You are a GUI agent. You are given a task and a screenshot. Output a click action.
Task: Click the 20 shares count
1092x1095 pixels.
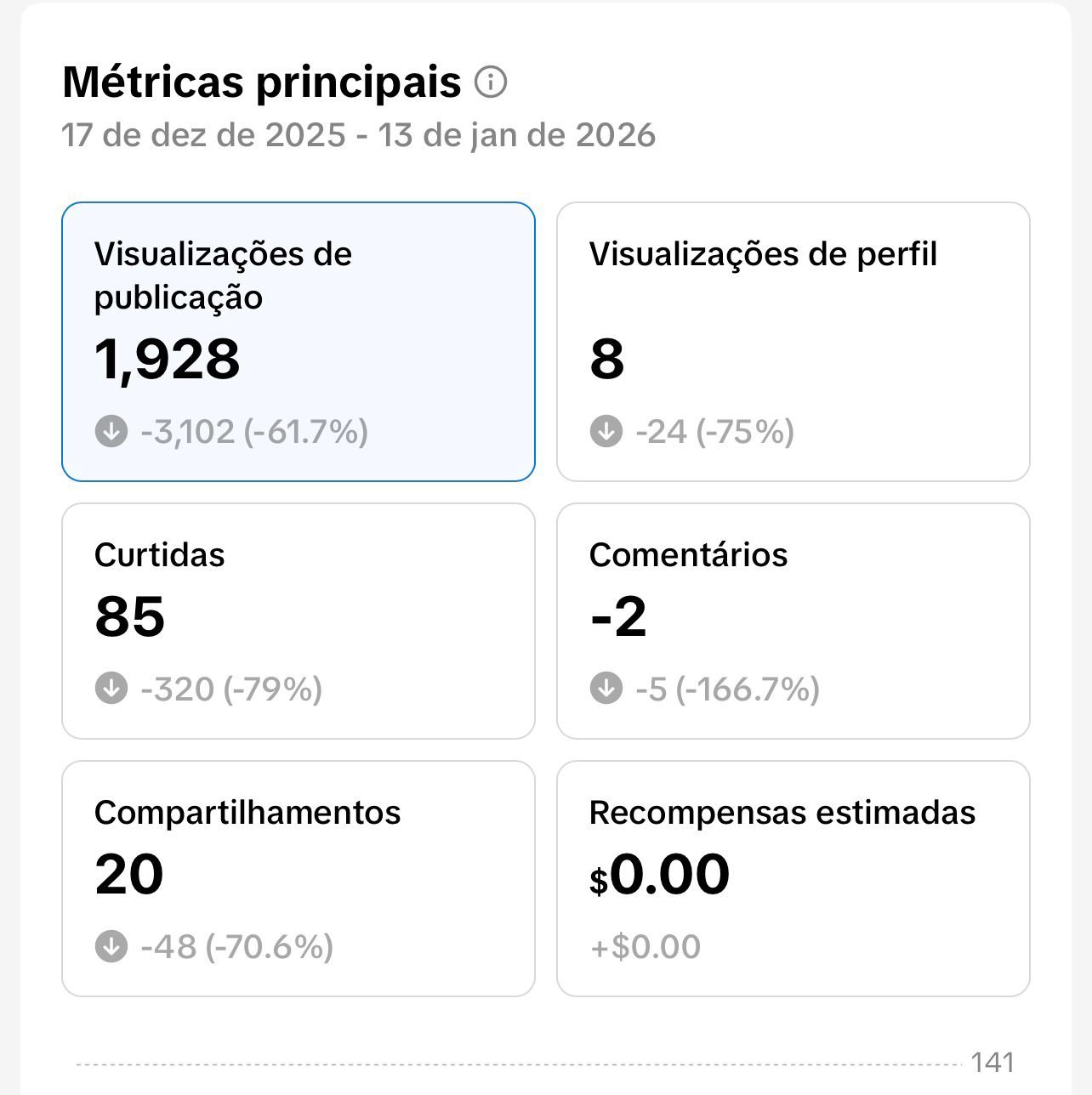(x=129, y=874)
